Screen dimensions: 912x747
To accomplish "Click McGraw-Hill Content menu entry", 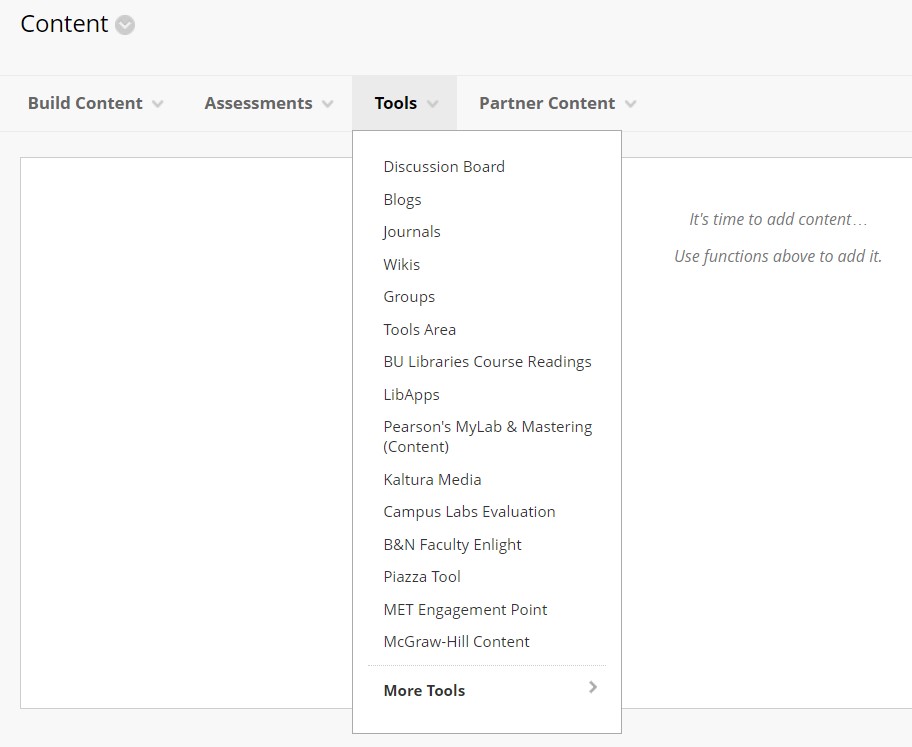I will click(x=457, y=642).
